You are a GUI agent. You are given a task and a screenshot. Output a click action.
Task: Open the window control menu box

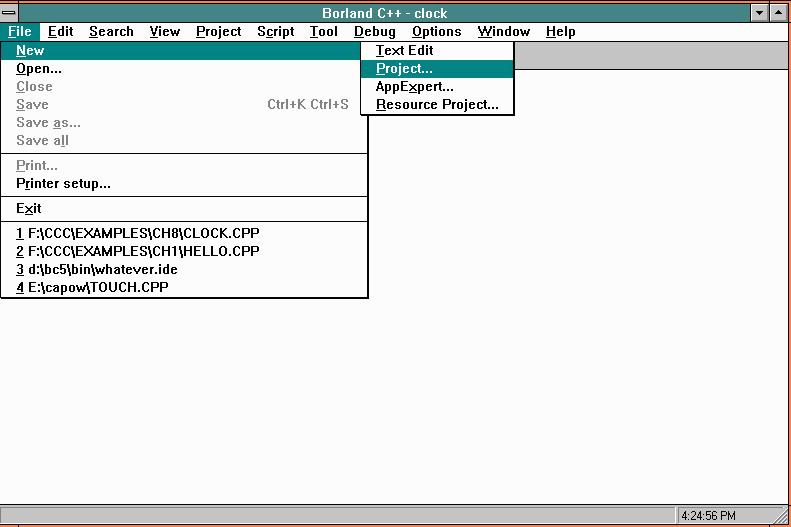[9, 13]
